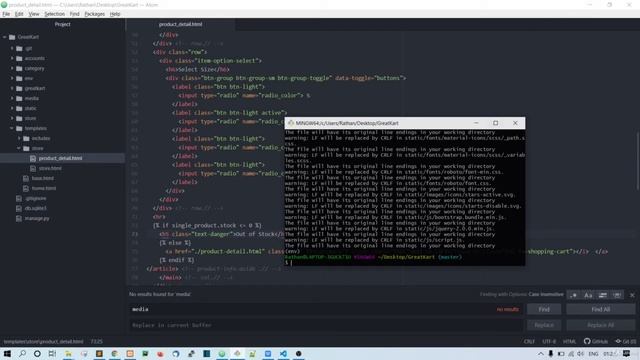Expand the env folder
This screenshot has height=360, width=640.
(12, 78)
